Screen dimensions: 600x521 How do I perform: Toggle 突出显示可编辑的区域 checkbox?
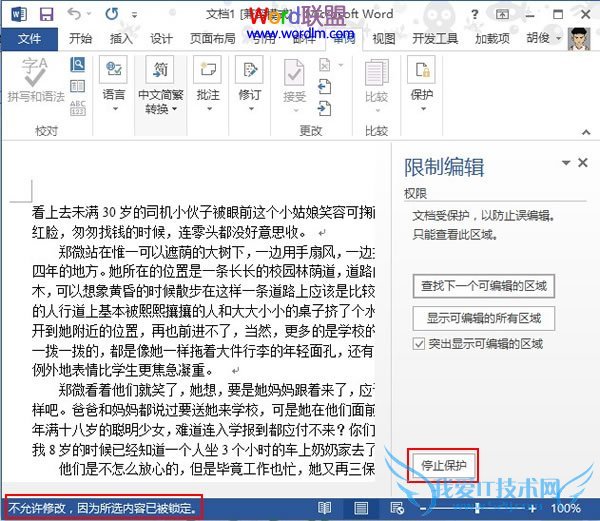click(420, 343)
